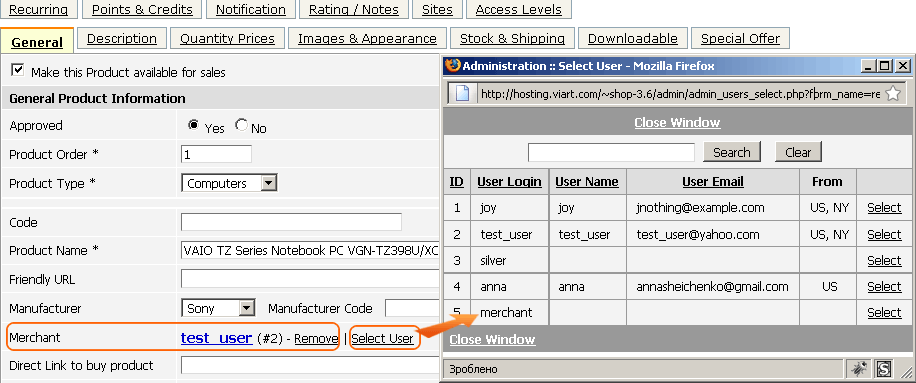
Task: Go to the Stock & Shipping tab
Action: pos(512,39)
